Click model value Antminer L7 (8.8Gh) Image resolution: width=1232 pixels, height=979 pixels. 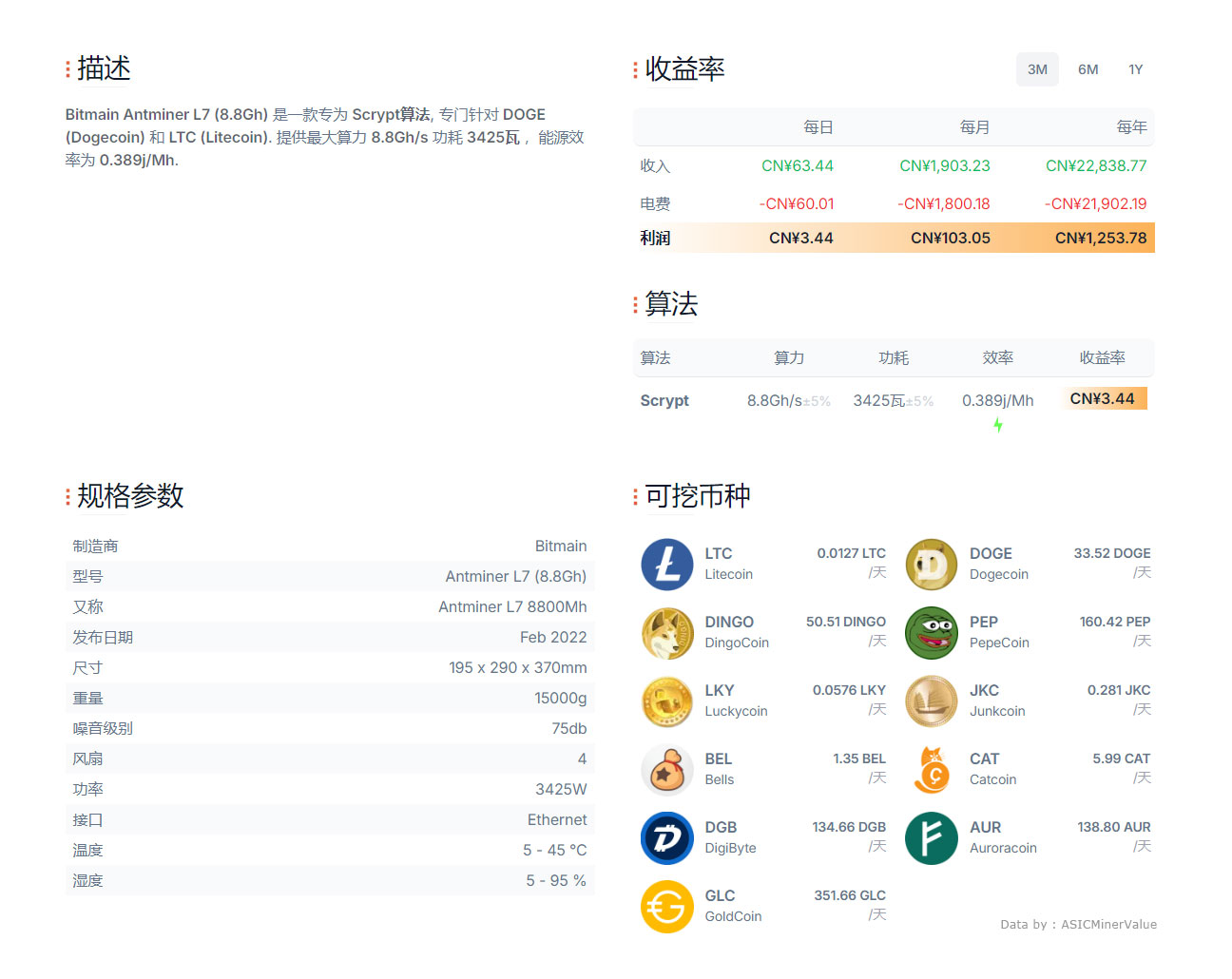point(516,577)
